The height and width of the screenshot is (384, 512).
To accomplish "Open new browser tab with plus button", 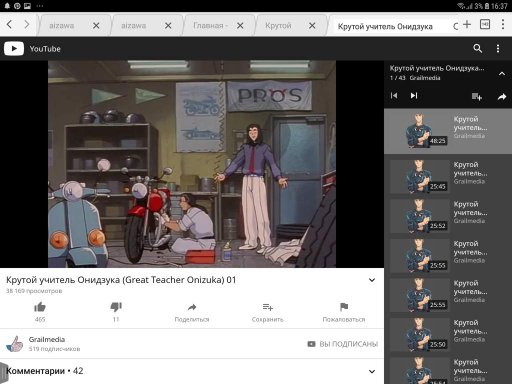I will (x=467, y=24).
